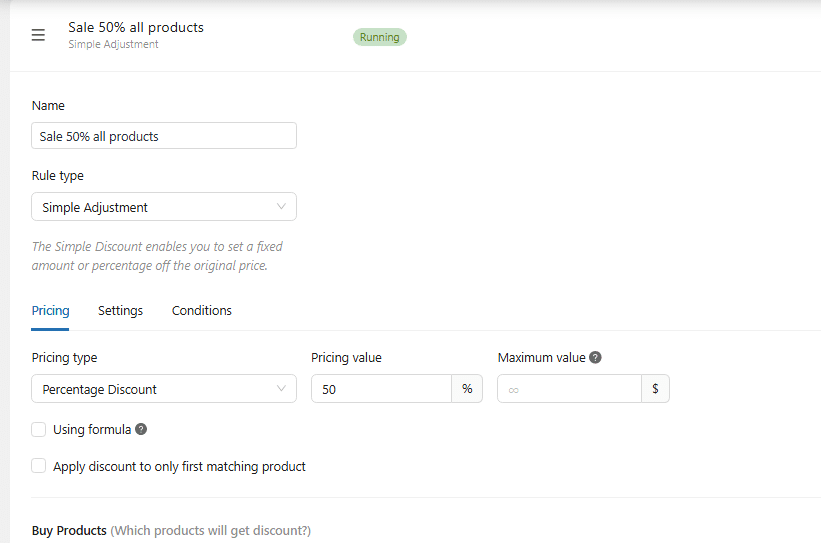Enable the Using formula checkbox
The image size is (821, 543).
point(39,430)
